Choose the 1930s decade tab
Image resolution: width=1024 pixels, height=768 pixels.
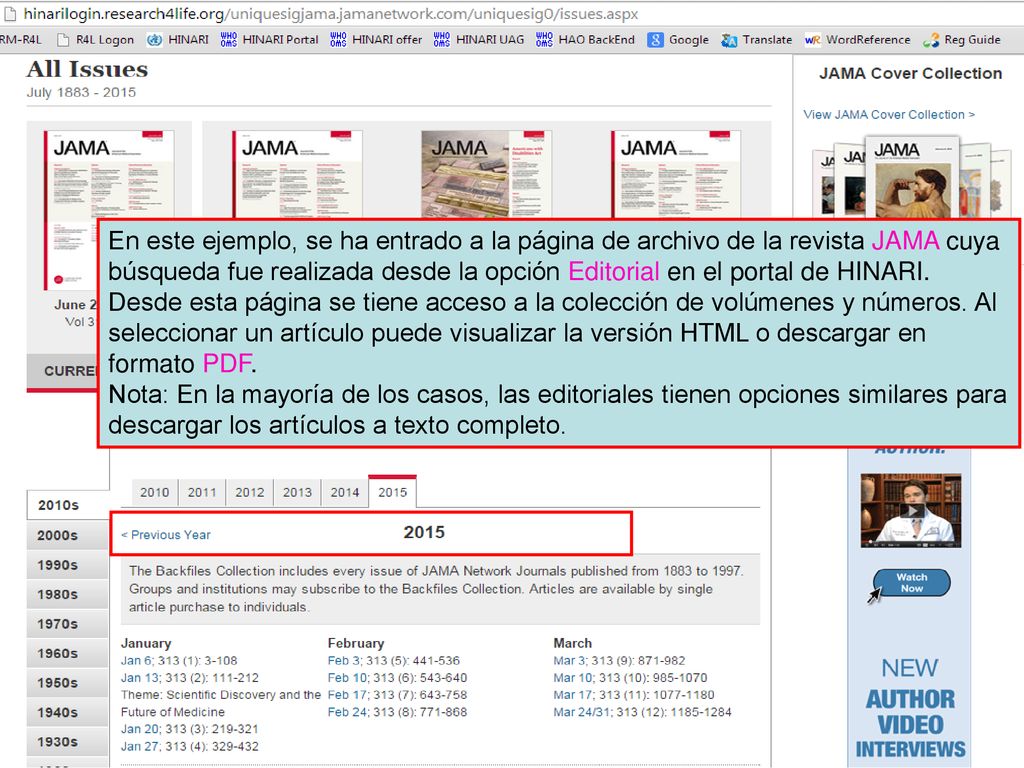[x=68, y=741]
